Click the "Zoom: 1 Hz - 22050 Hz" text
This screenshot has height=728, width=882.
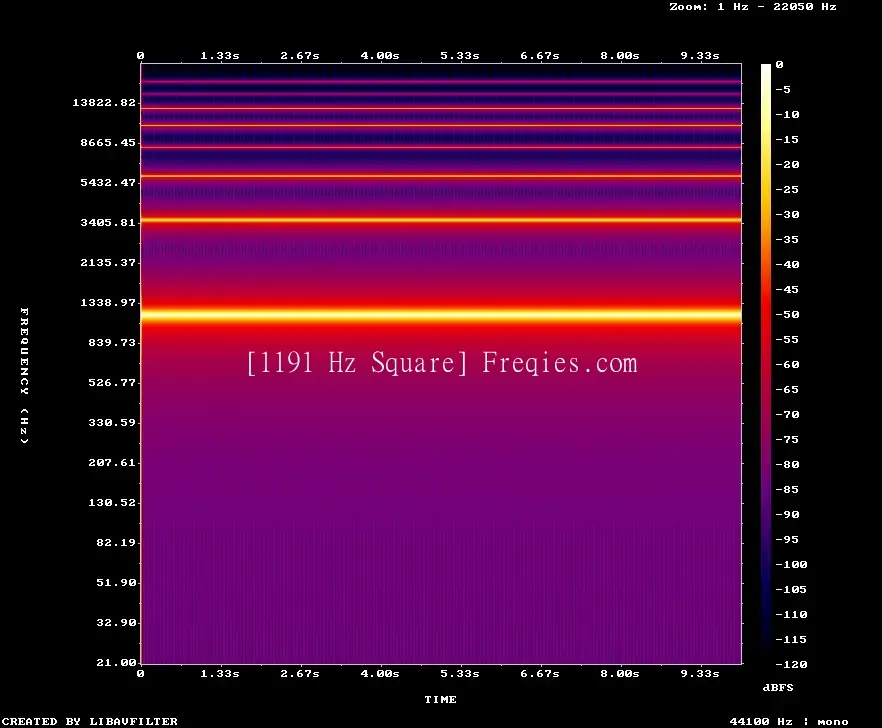click(753, 7)
